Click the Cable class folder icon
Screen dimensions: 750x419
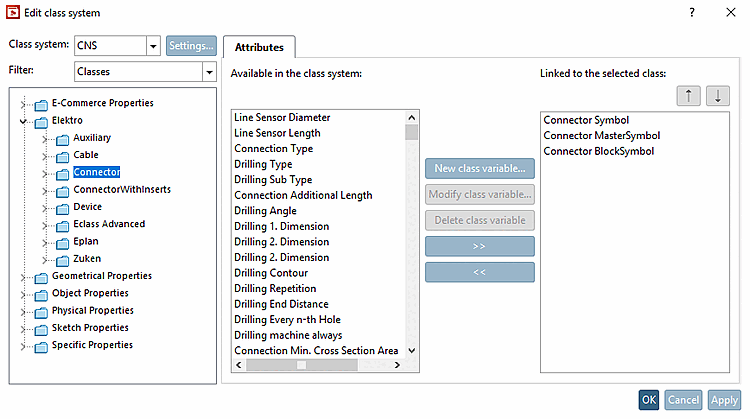(63, 156)
